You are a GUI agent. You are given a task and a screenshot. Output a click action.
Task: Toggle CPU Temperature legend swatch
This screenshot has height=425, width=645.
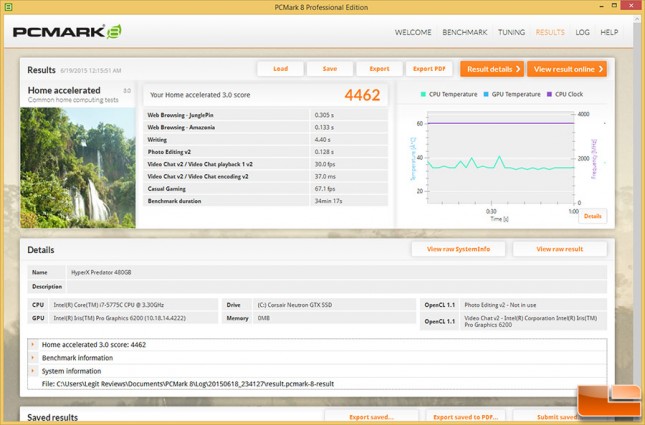point(423,94)
